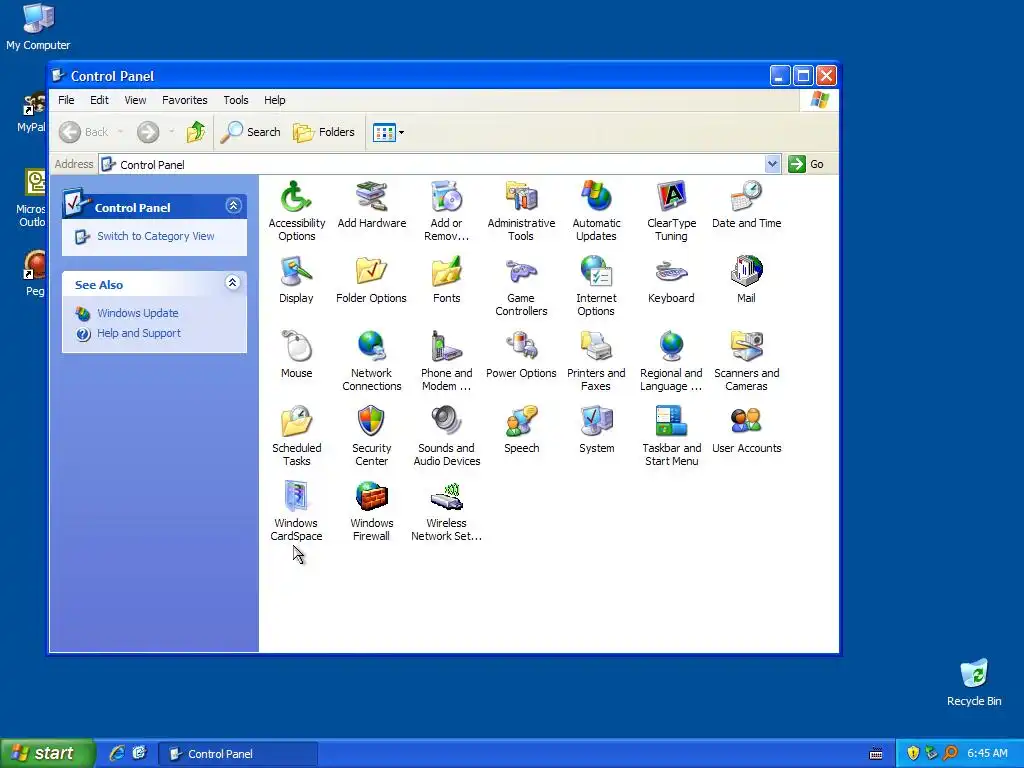
Task: Expand the Forward history dropdown arrow
Action: click(171, 132)
